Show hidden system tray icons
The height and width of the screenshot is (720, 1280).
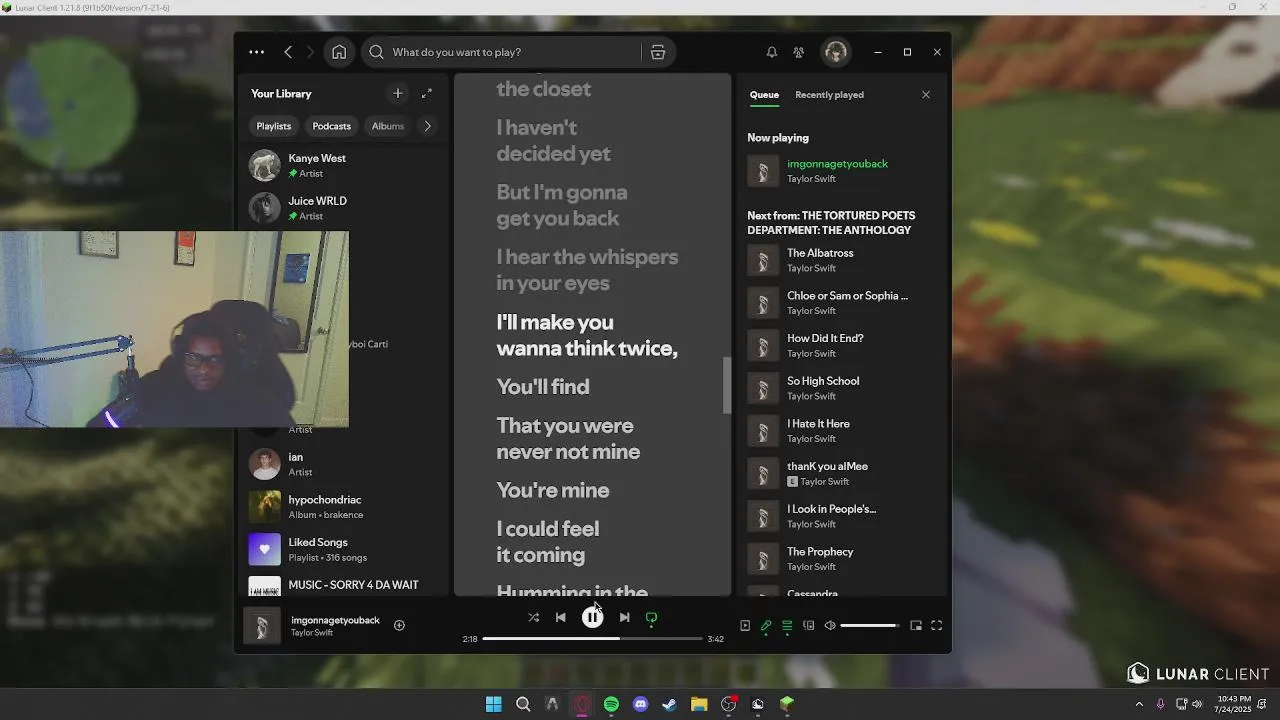(1139, 704)
